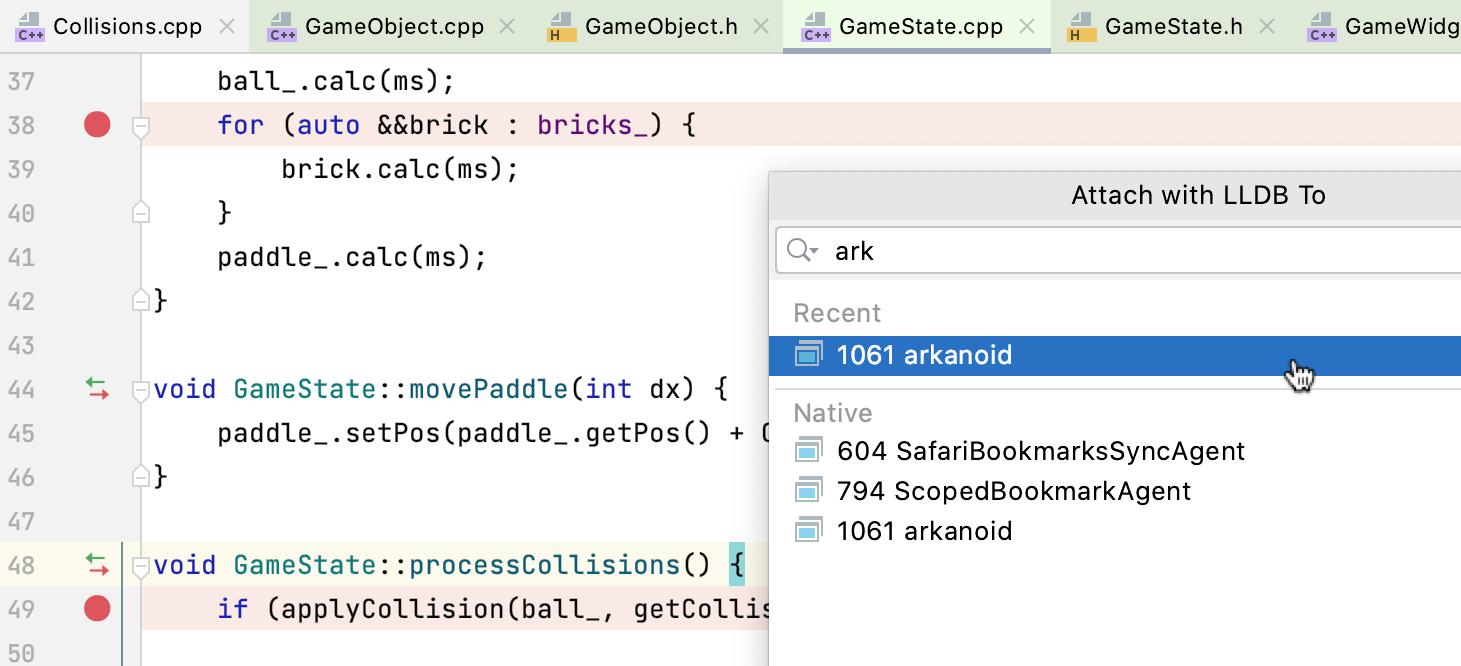This screenshot has height=666, width=1461.
Task: Select recent process 1061 arkanoid
Action: (924, 355)
